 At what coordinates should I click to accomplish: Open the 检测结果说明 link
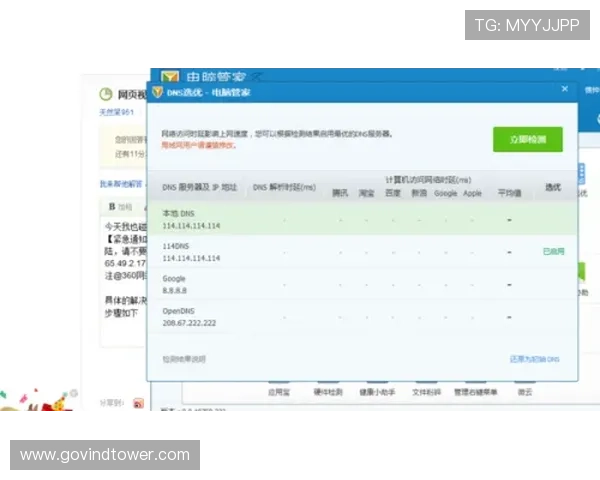tap(184, 359)
